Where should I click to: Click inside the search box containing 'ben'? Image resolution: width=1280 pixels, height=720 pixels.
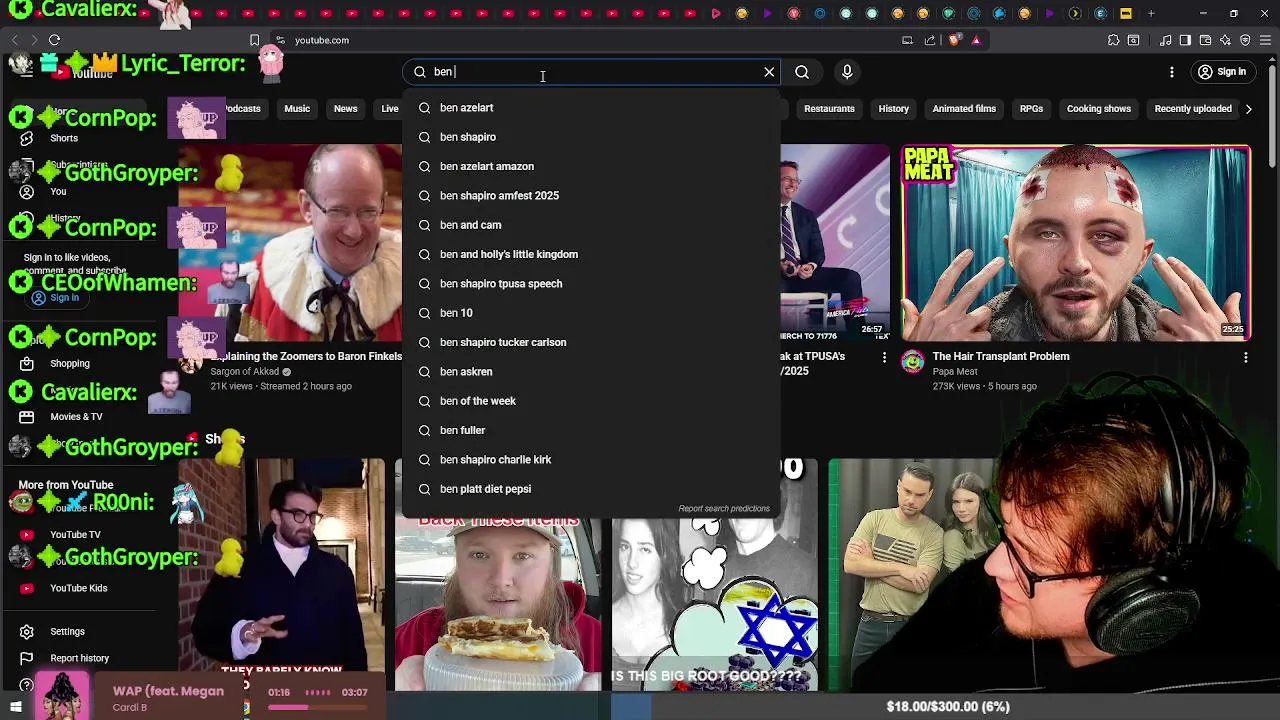(590, 72)
